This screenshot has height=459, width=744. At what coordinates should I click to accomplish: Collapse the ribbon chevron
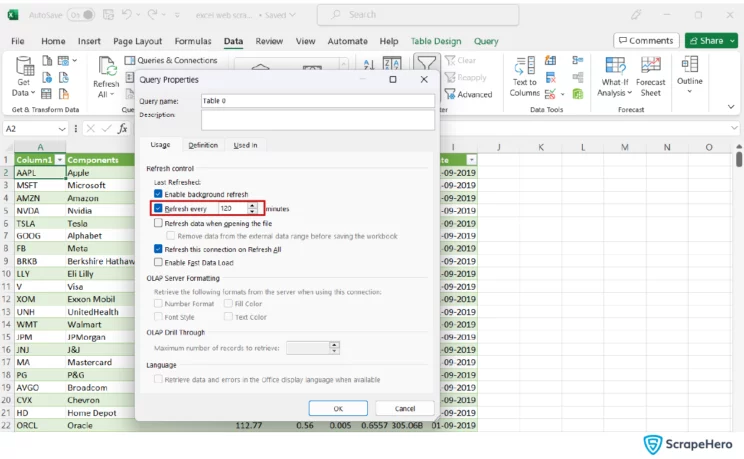tap(731, 107)
